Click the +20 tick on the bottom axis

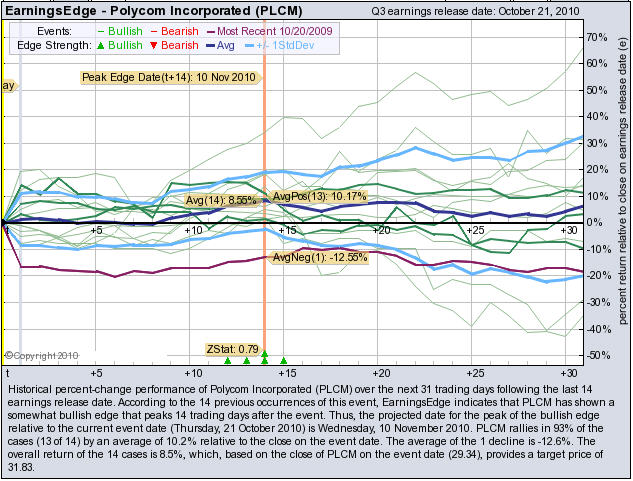[380, 370]
